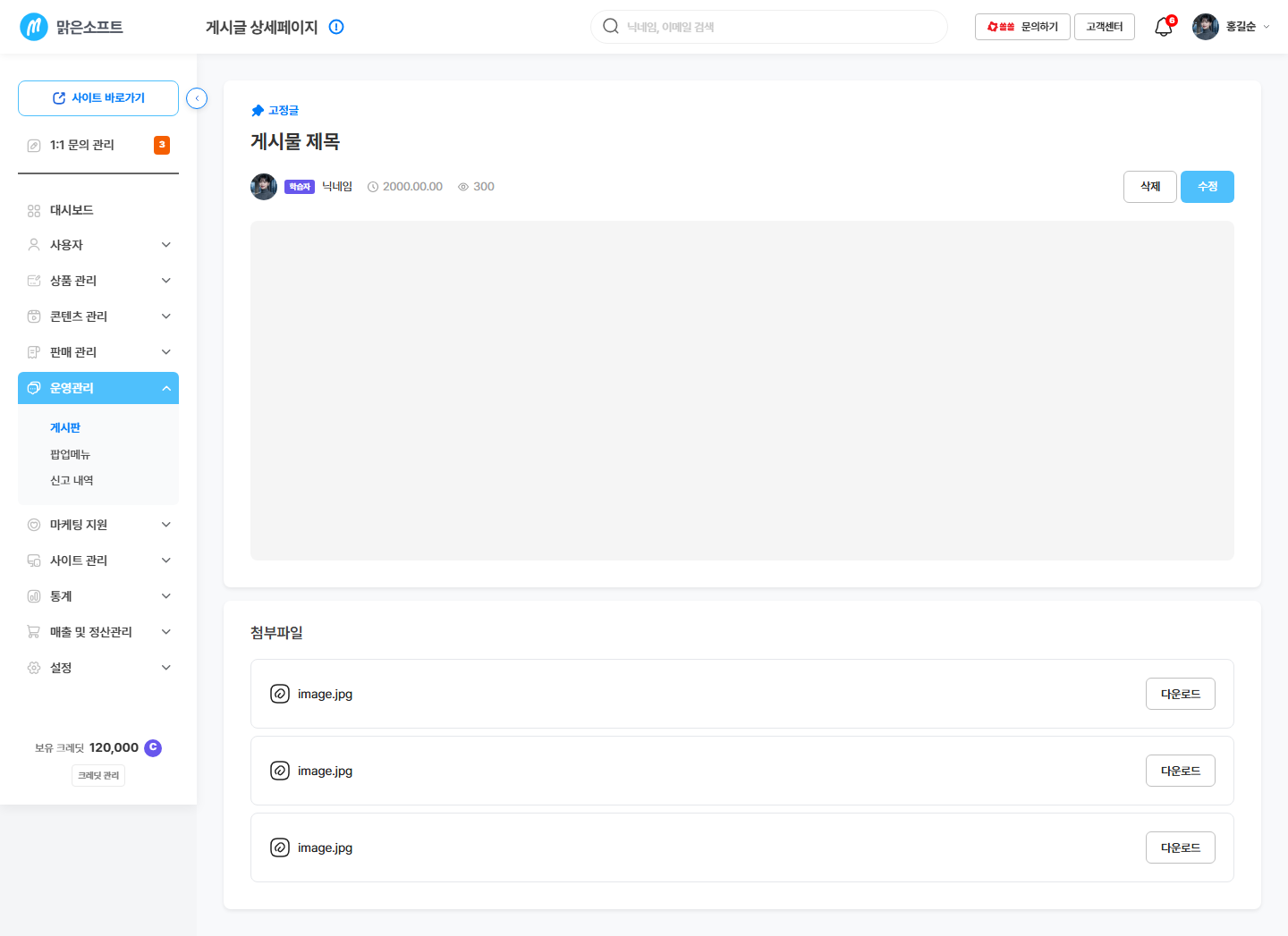Expand the 통계 chevron
Image resolution: width=1288 pixels, height=936 pixels.
pos(166,596)
